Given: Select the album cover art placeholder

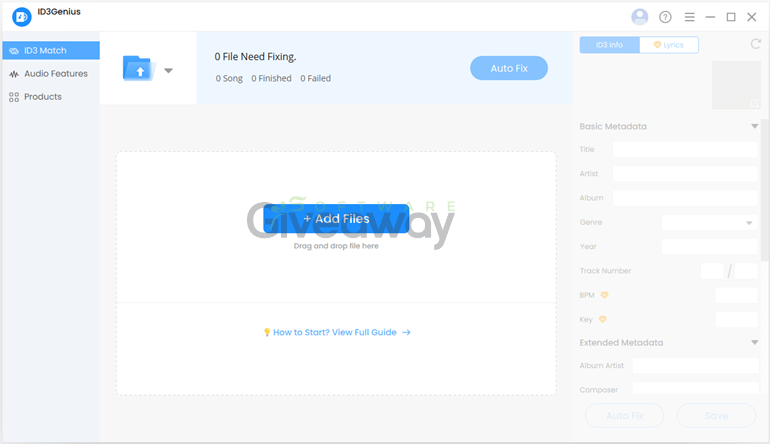Looking at the screenshot, I should point(736,85).
